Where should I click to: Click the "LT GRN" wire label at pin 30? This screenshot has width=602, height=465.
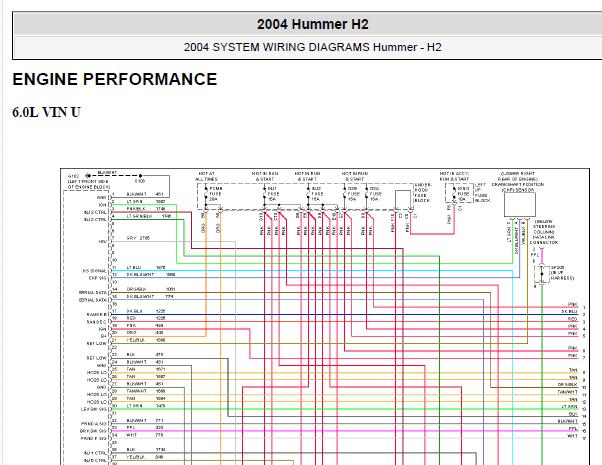click(134, 405)
